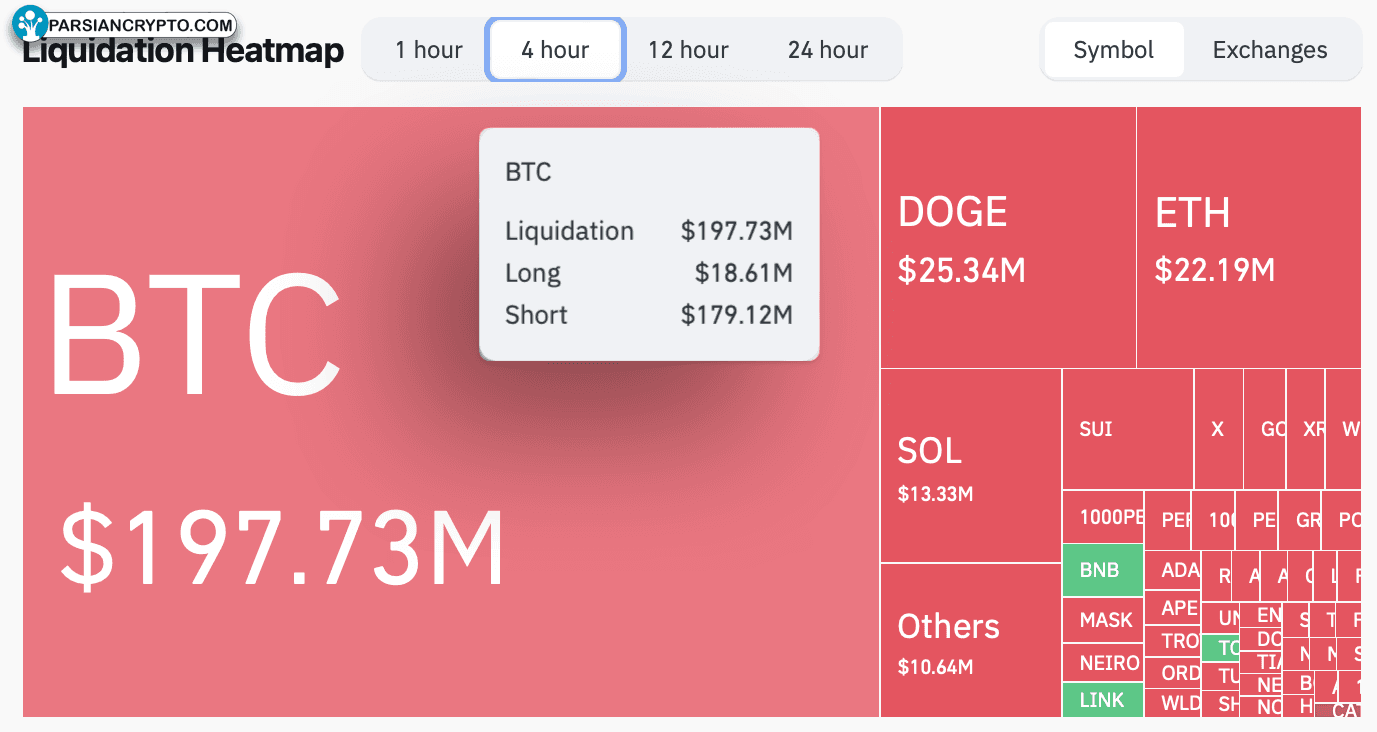1377x732 pixels.
Task: Select the 4 hour timeframe tab
Action: [x=556, y=50]
